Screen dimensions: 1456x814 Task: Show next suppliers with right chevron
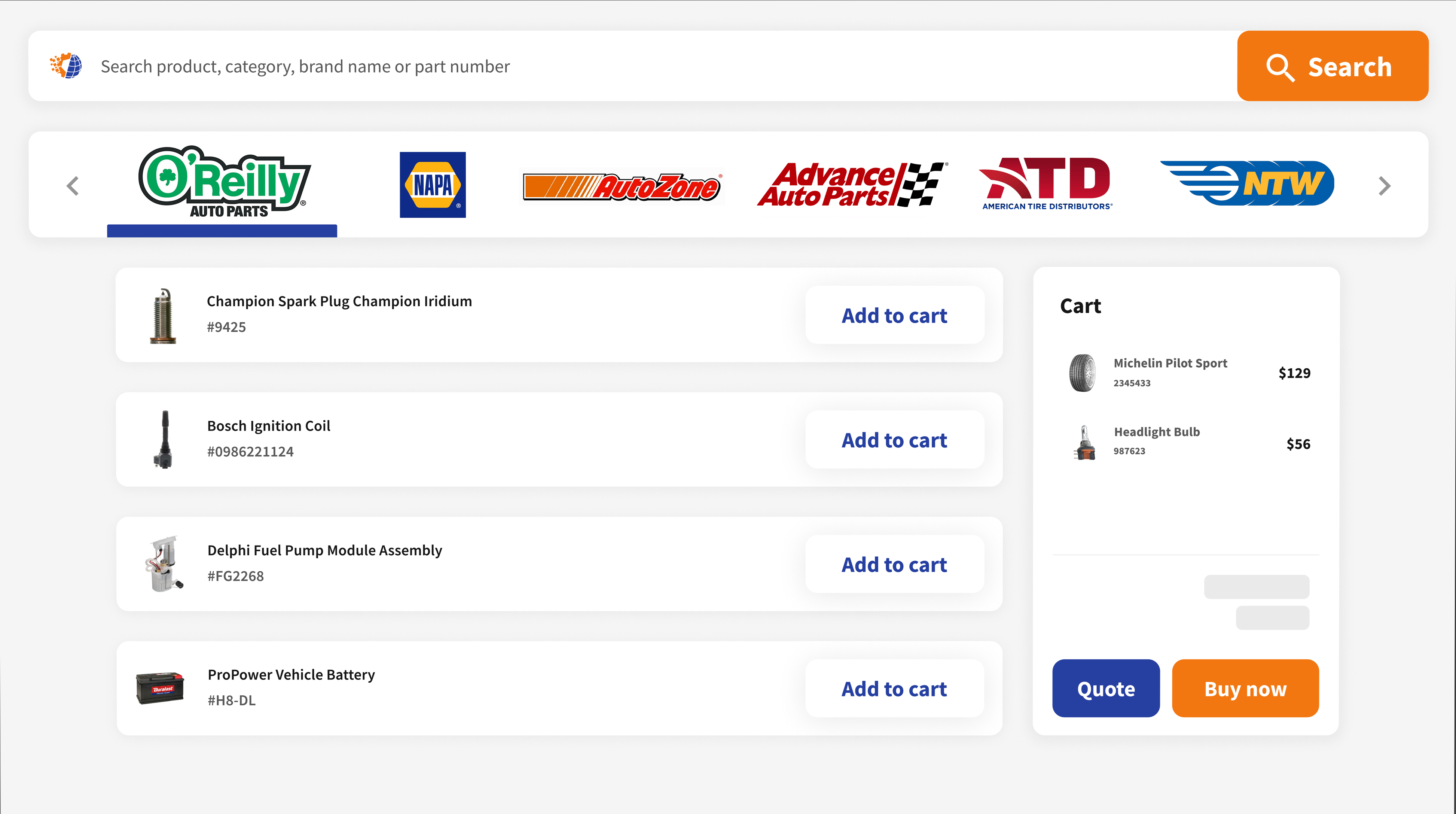tap(1384, 186)
